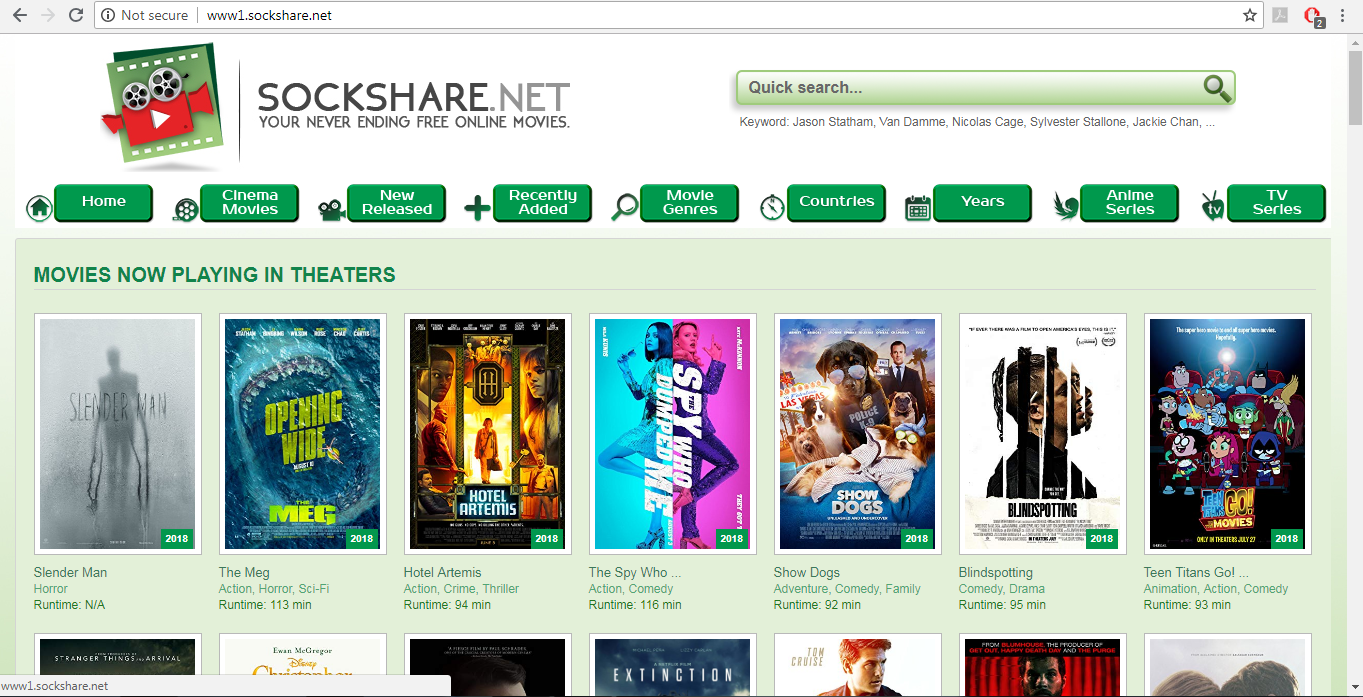Click Animation genre under Teen Titans Go
The image size is (1363, 697).
(1171, 589)
